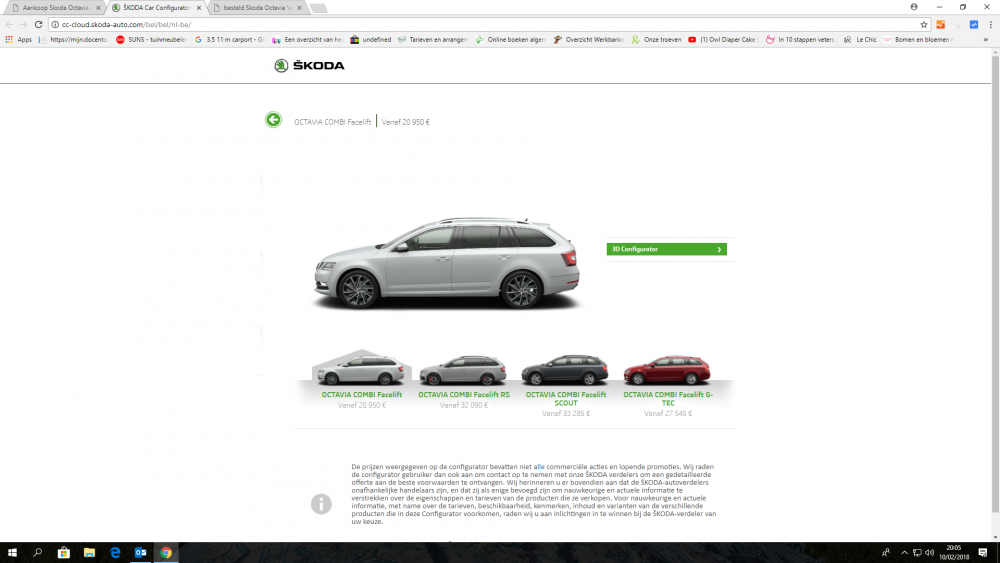
Task: Open the Apps bookmarks shortcut
Action: point(18,40)
